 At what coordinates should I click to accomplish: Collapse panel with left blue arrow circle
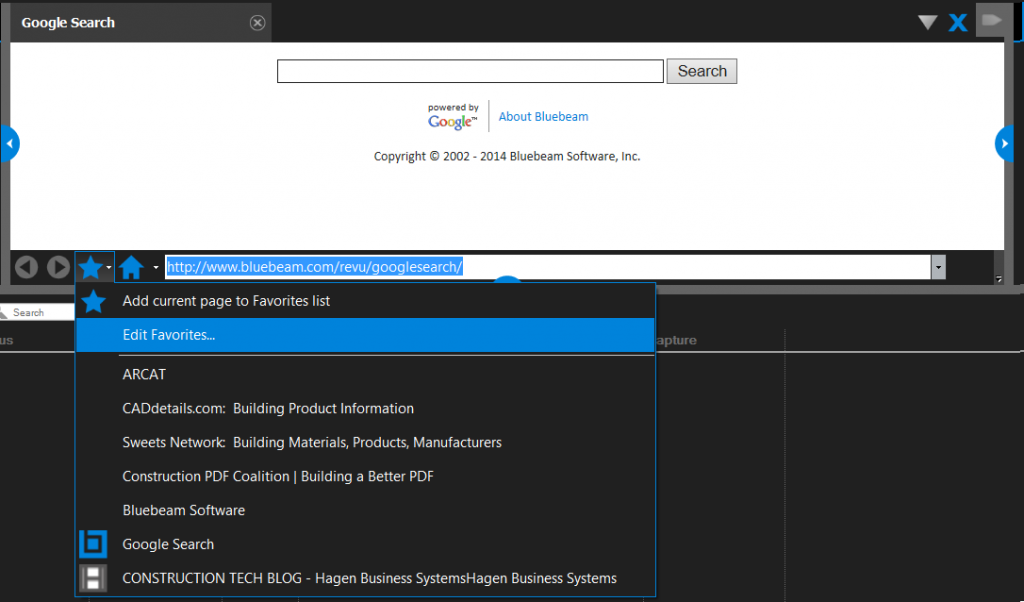[9, 144]
